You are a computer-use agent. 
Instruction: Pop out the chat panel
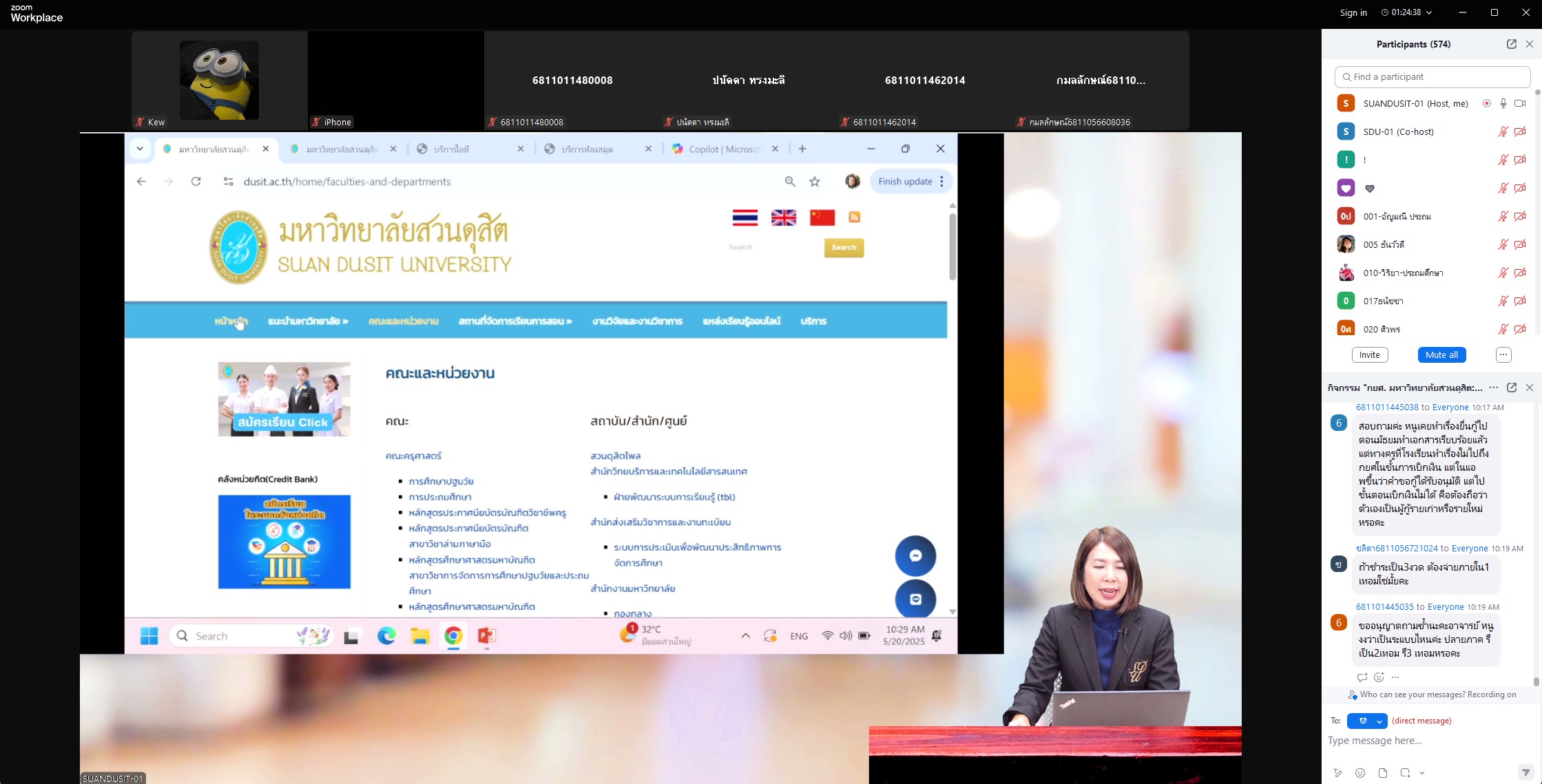pyautogui.click(x=1512, y=388)
